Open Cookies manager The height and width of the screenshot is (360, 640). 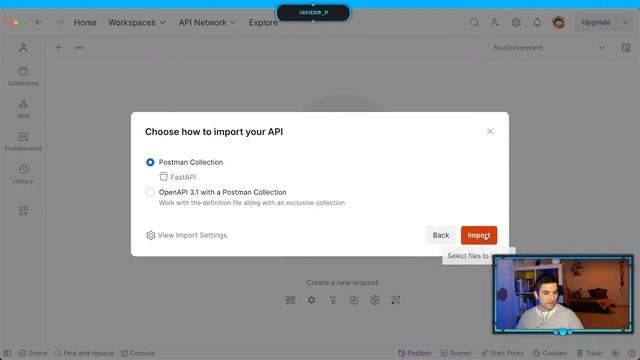(550, 353)
